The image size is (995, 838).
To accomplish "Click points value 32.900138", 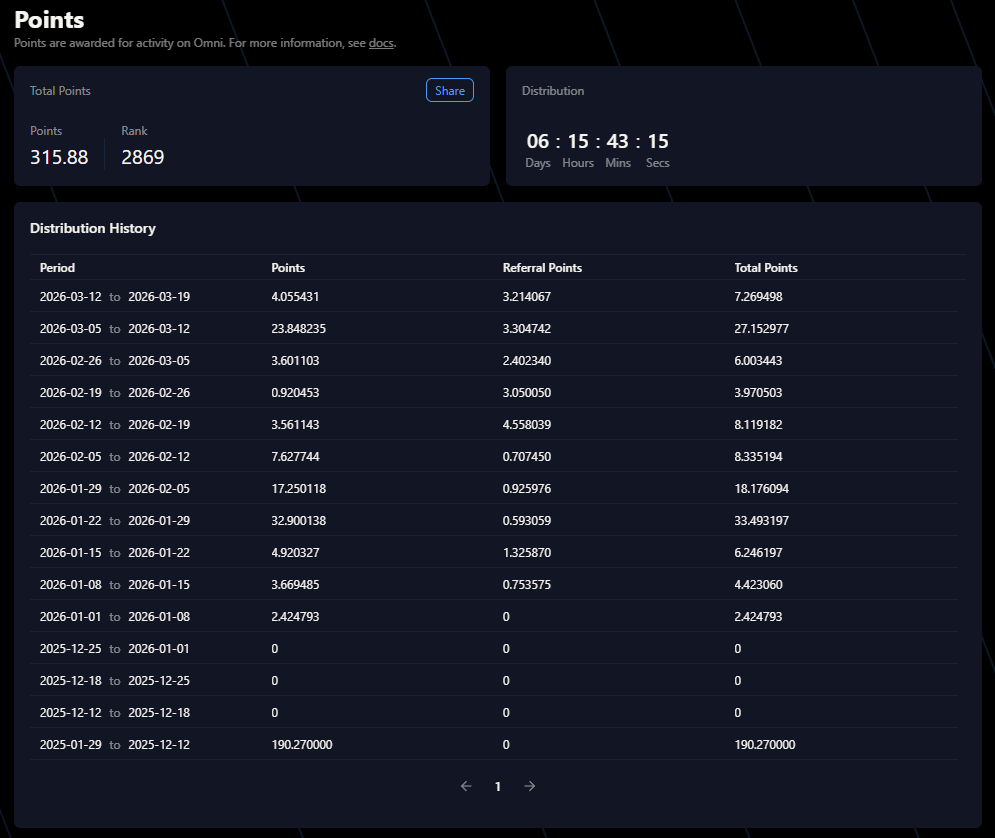I will coord(298,521).
